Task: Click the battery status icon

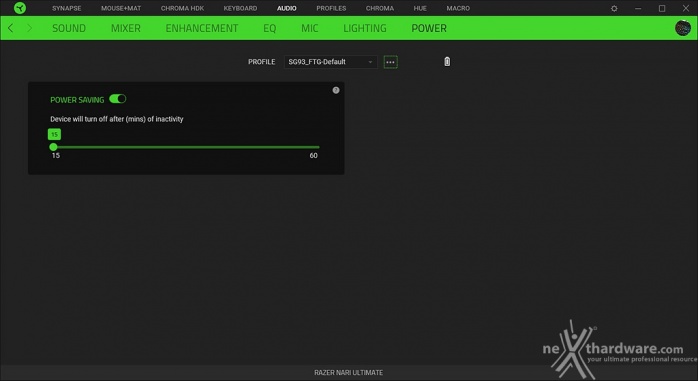Action: tap(447, 62)
